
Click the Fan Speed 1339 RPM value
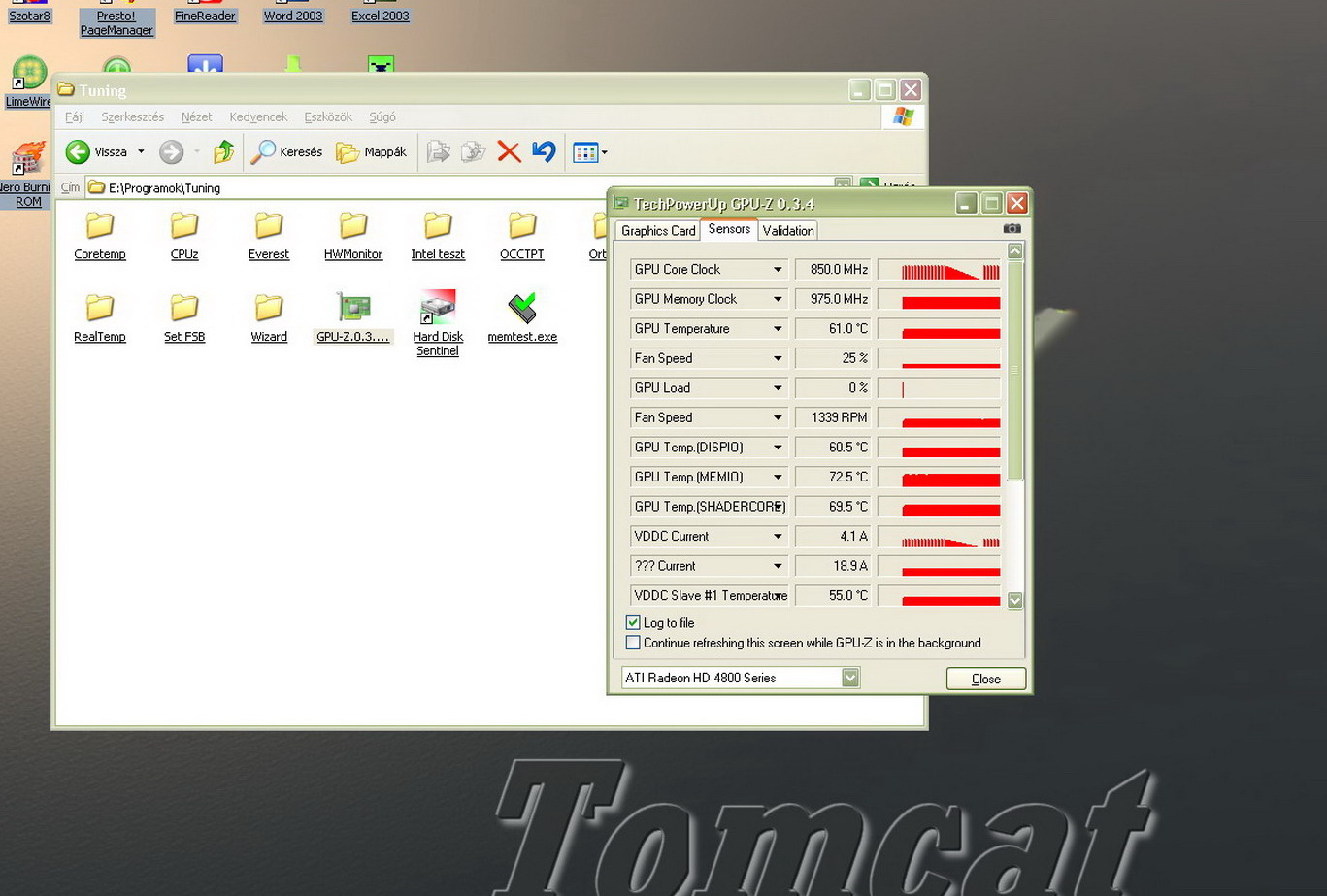click(x=833, y=417)
